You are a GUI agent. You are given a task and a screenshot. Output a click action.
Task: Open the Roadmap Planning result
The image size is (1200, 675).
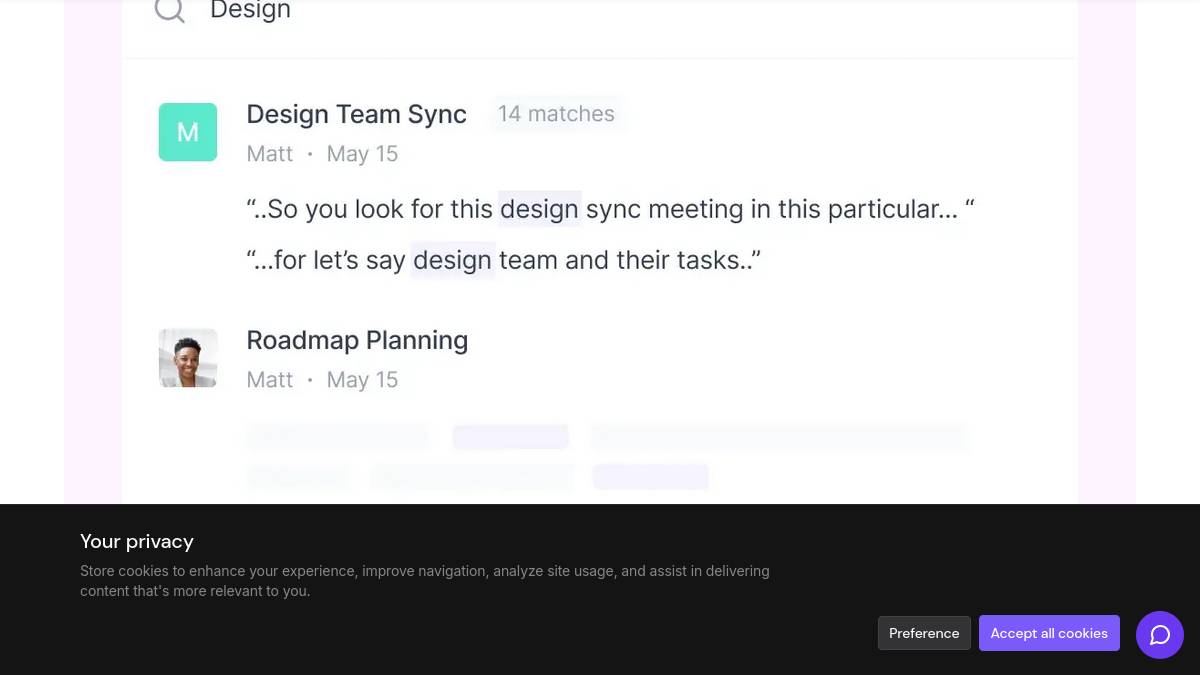tap(357, 340)
